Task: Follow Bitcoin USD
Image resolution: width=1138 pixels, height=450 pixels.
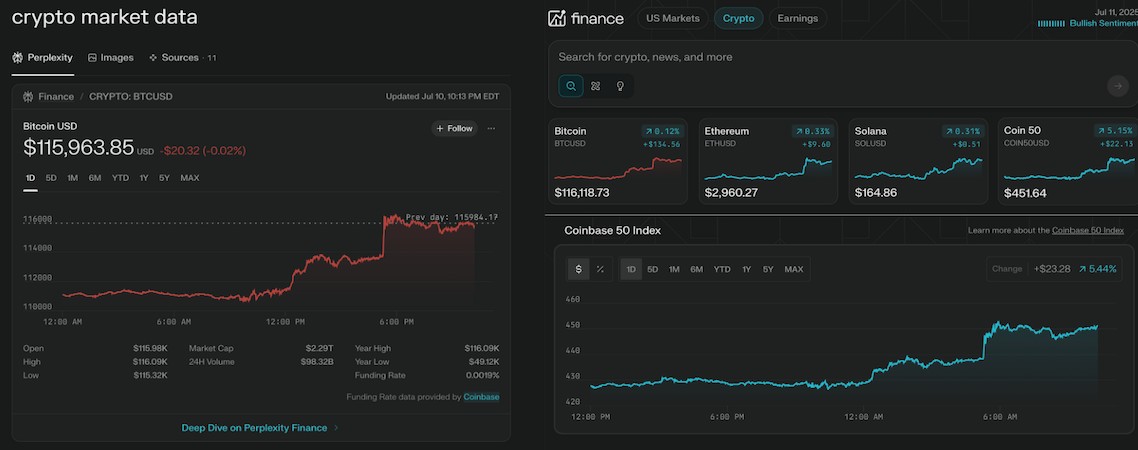Action: tap(454, 128)
